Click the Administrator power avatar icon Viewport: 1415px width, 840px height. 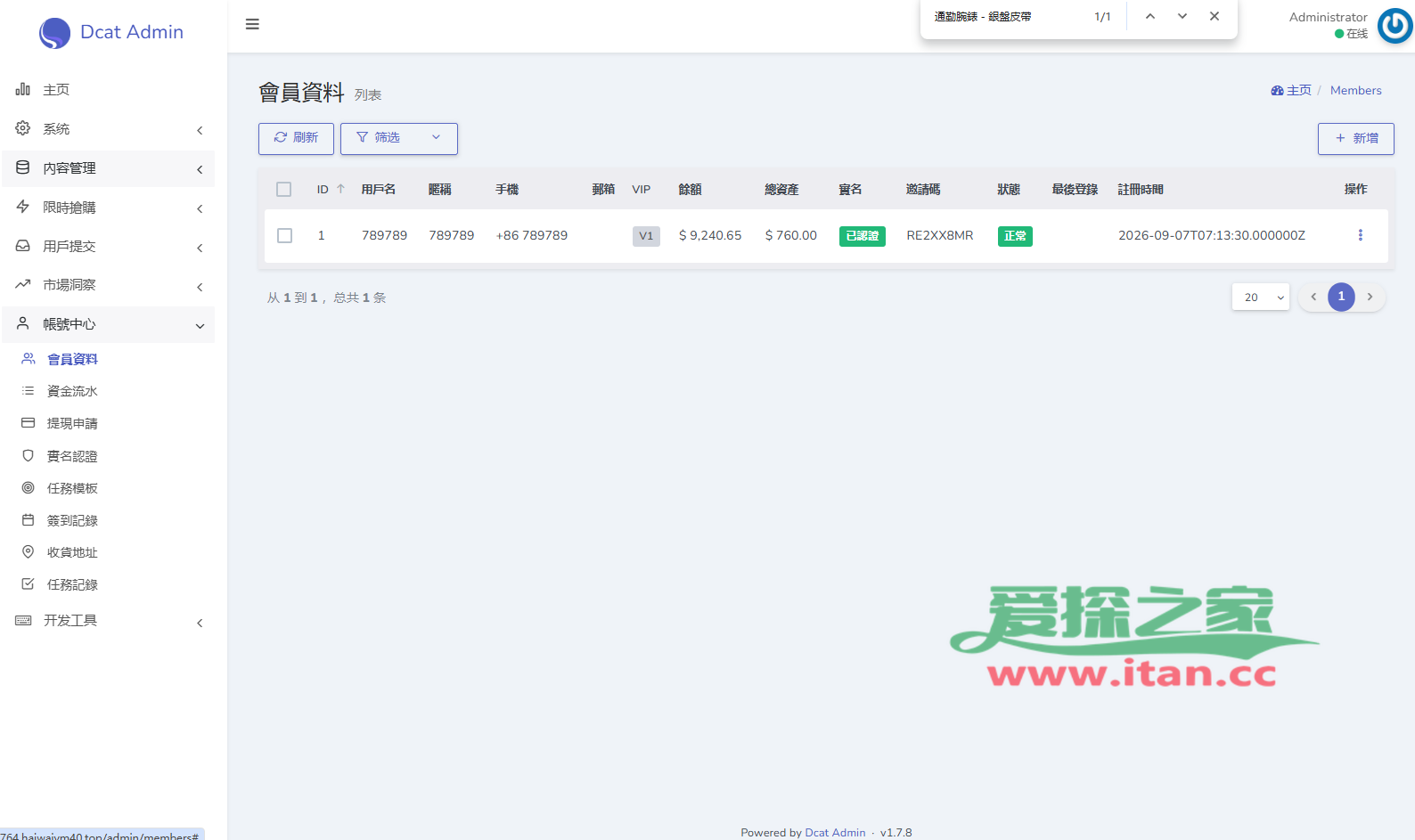coord(1395,26)
